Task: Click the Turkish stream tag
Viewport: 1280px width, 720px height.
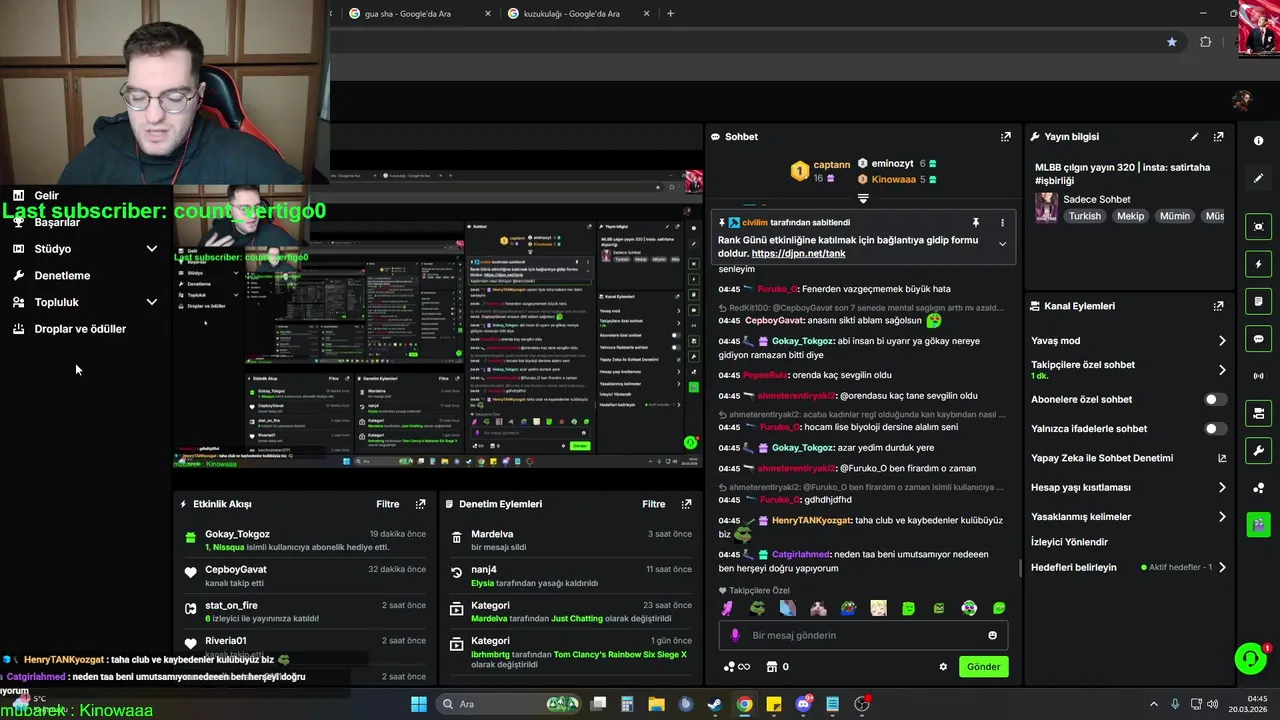Action: coord(1084,216)
